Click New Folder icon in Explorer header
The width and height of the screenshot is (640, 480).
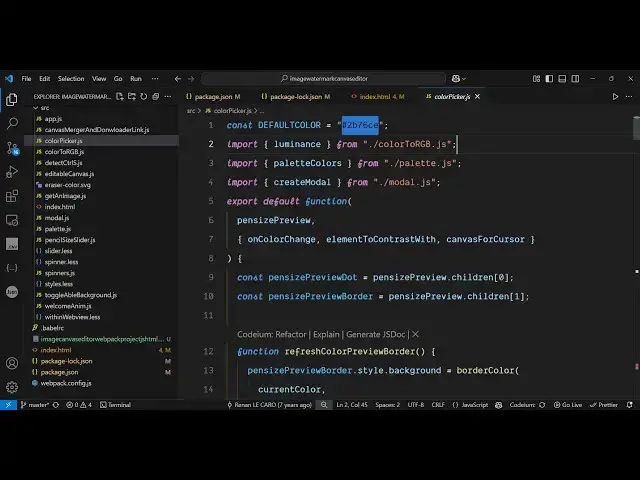pyautogui.click(x=131, y=97)
